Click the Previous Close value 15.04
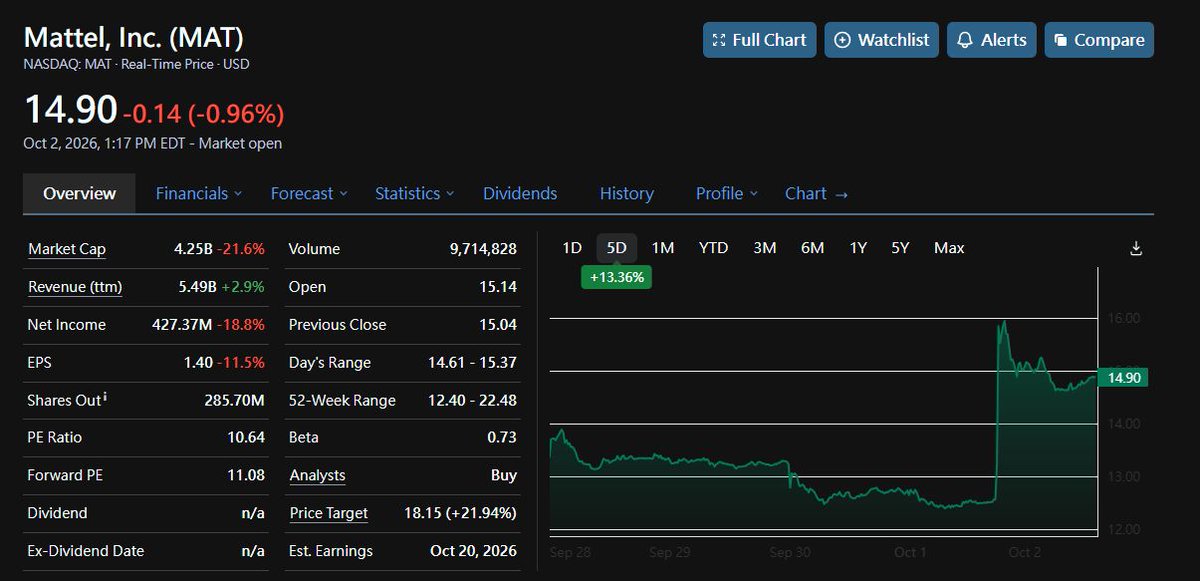 (x=498, y=325)
